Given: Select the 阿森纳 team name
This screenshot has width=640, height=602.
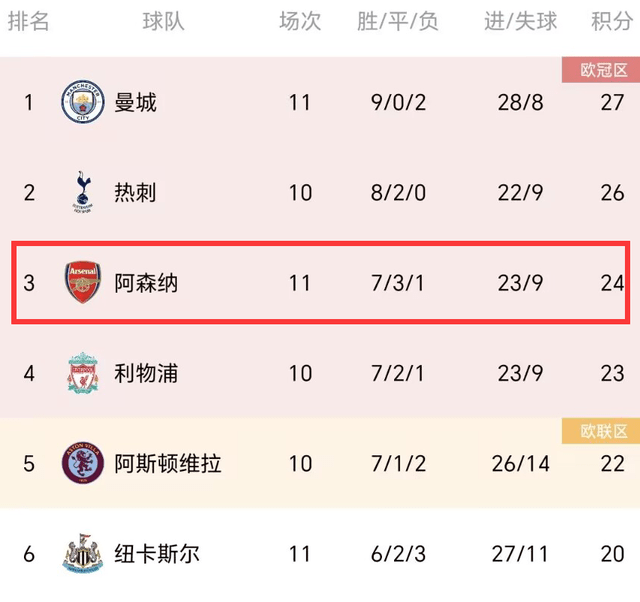Looking at the screenshot, I should (x=146, y=283).
